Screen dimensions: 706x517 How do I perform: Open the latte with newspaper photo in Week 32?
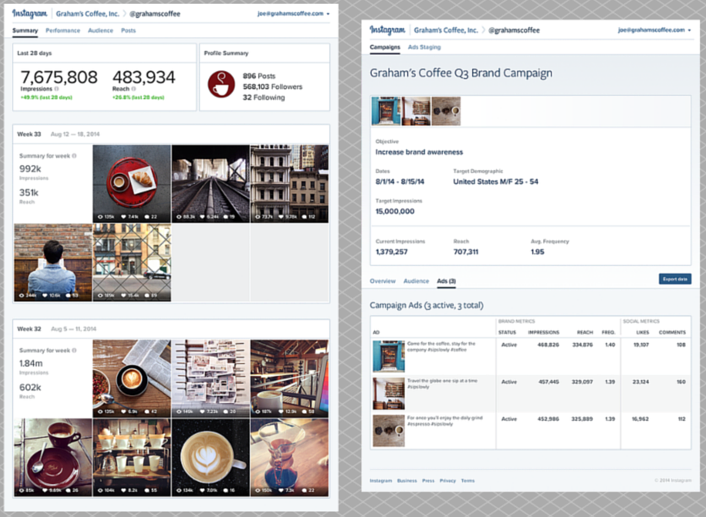click(132, 379)
